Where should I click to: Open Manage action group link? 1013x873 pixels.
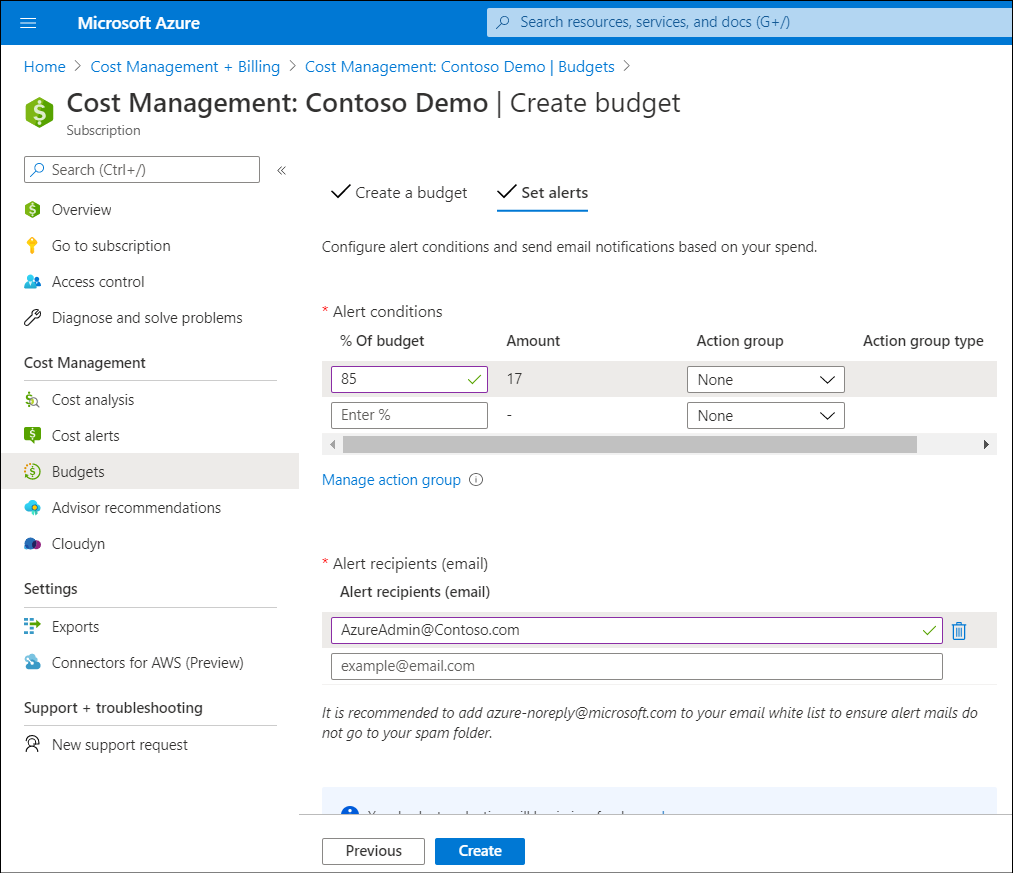pos(392,480)
